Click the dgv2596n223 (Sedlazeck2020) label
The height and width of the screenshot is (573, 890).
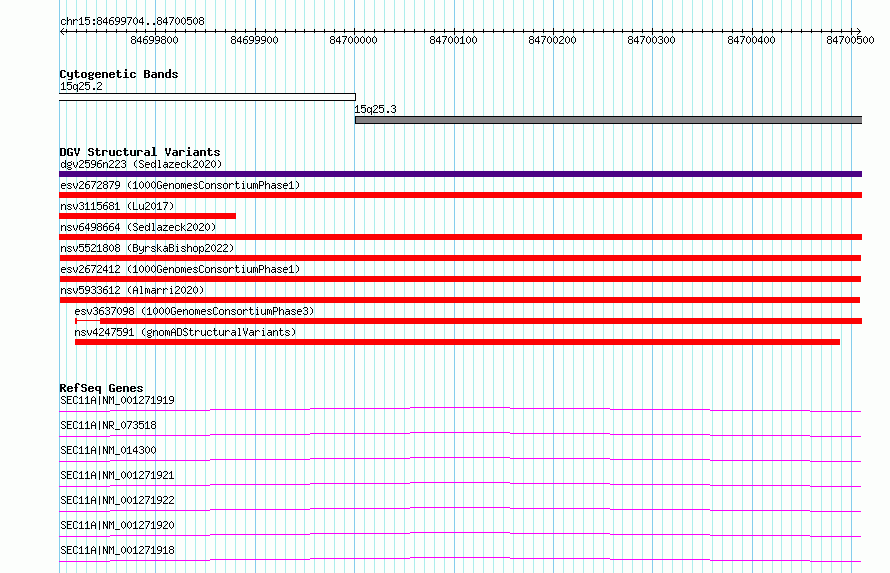[x=141, y=164]
